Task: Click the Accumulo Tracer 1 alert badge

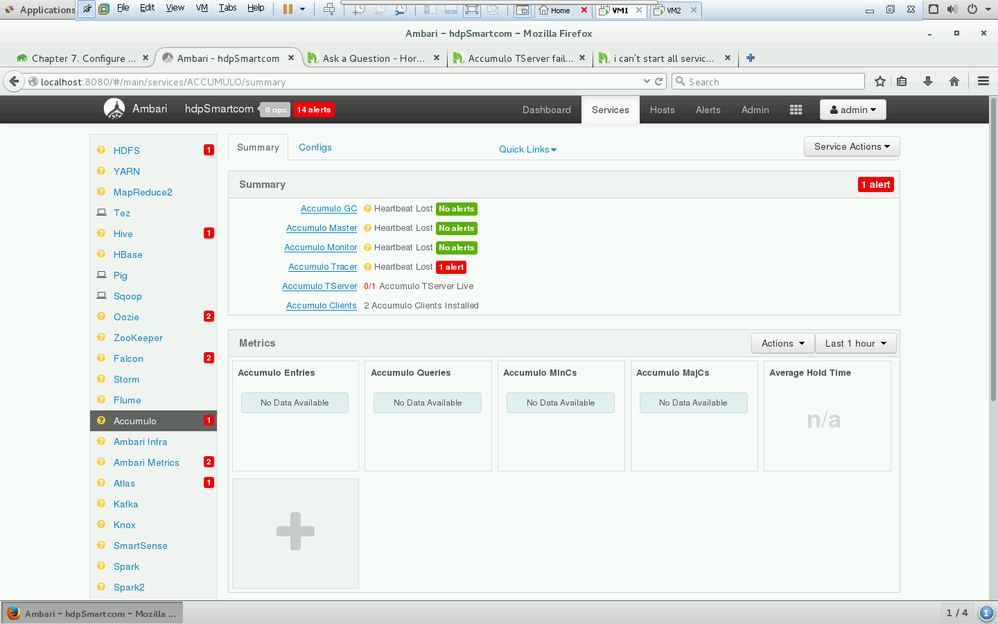Action: [451, 267]
